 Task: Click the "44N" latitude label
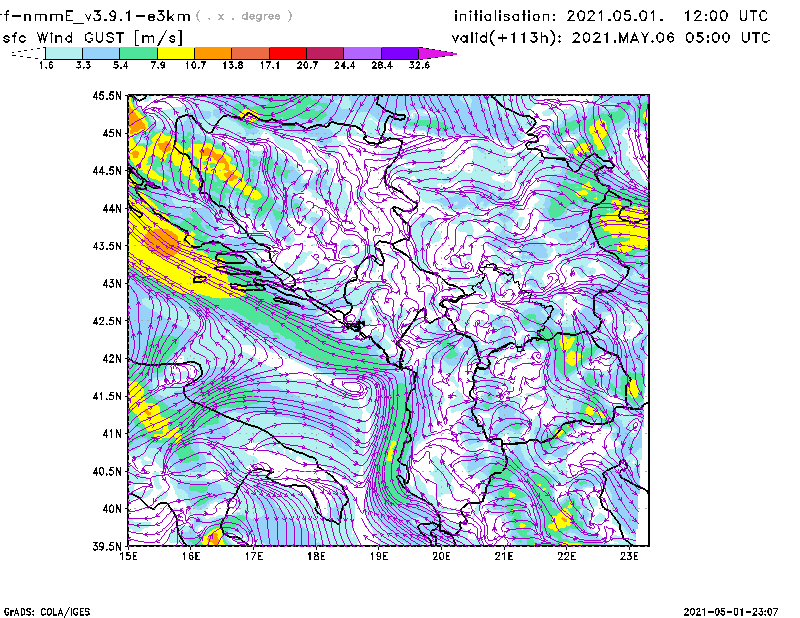[x=112, y=208]
